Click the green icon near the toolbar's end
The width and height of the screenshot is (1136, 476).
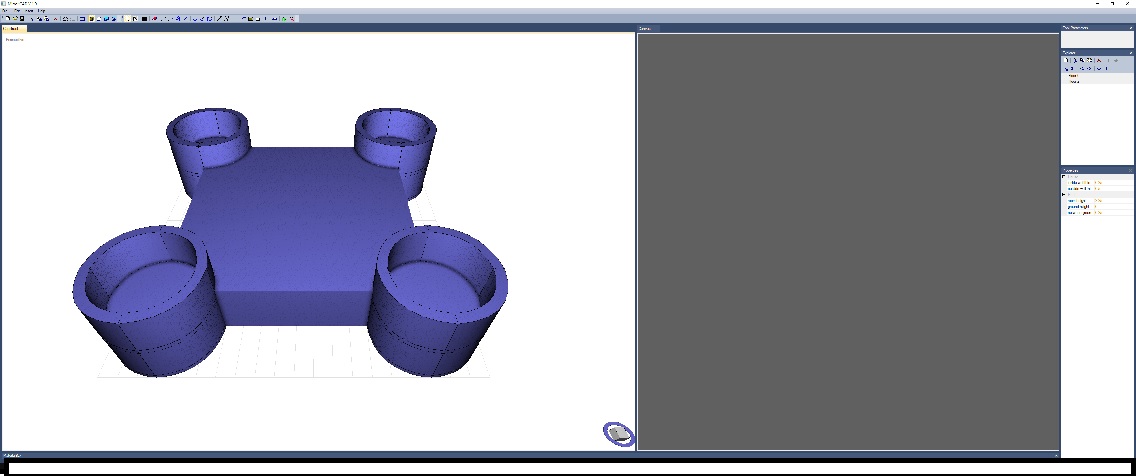click(284, 19)
